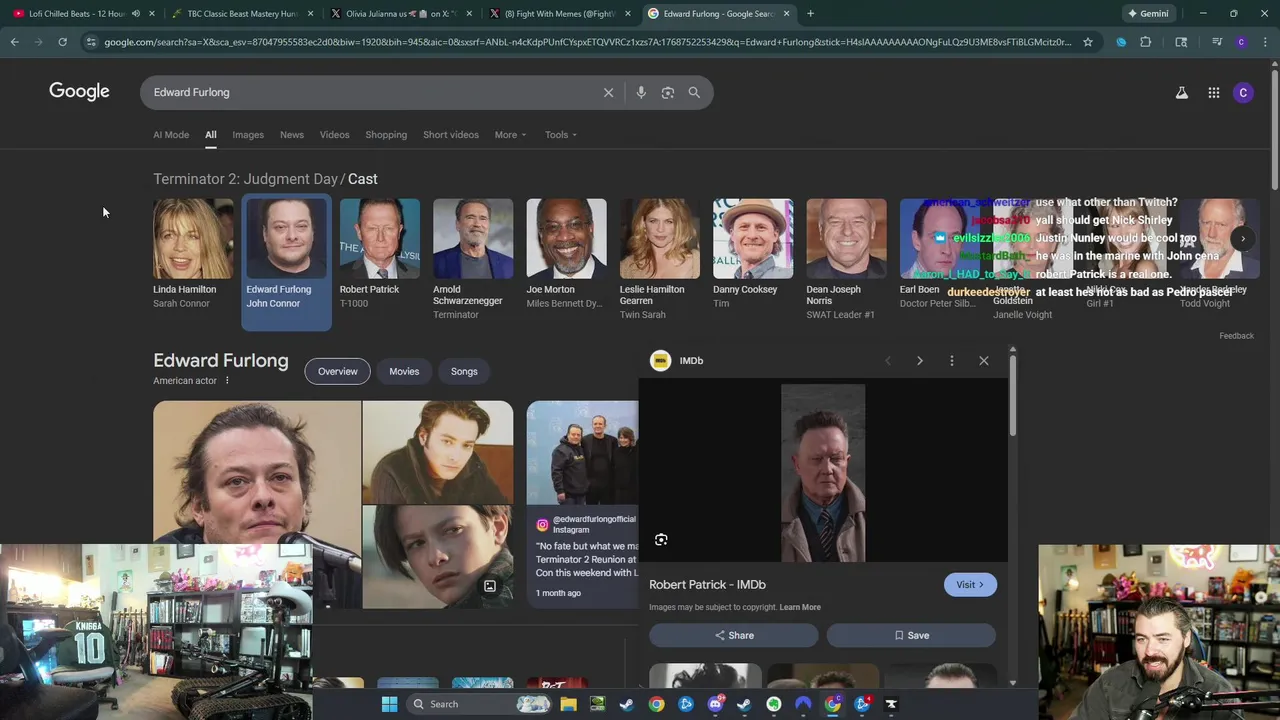Click the Google search text field

pyautogui.click(x=370, y=92)
